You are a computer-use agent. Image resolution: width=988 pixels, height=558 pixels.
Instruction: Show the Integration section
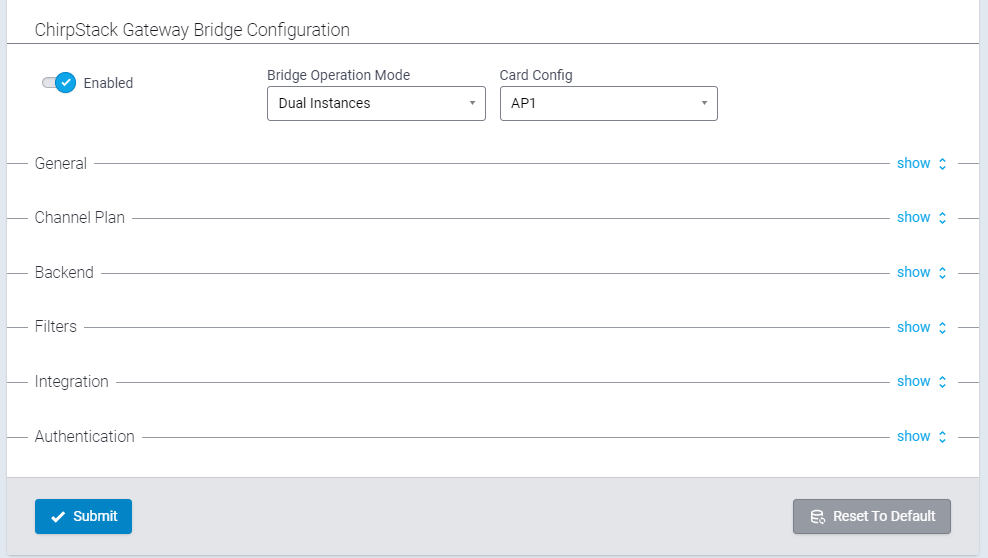coord(913,381)
